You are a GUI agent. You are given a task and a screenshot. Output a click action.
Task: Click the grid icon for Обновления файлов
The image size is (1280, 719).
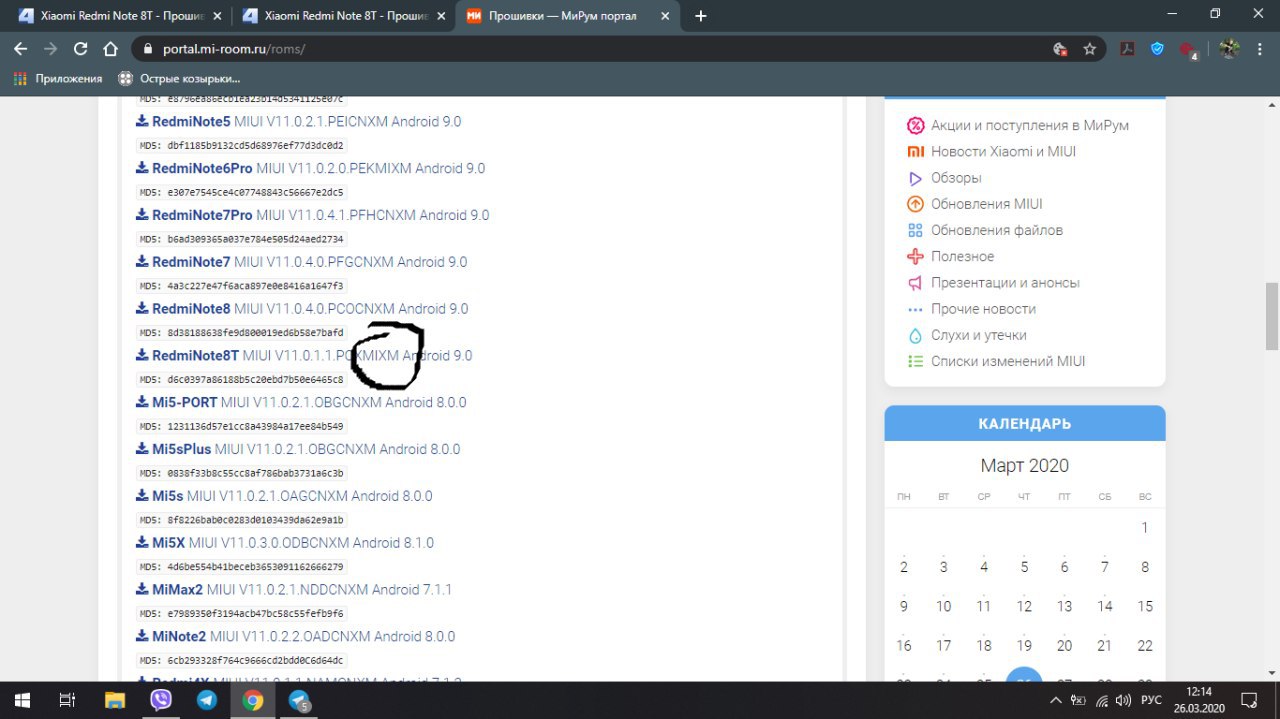click(915, 230)
